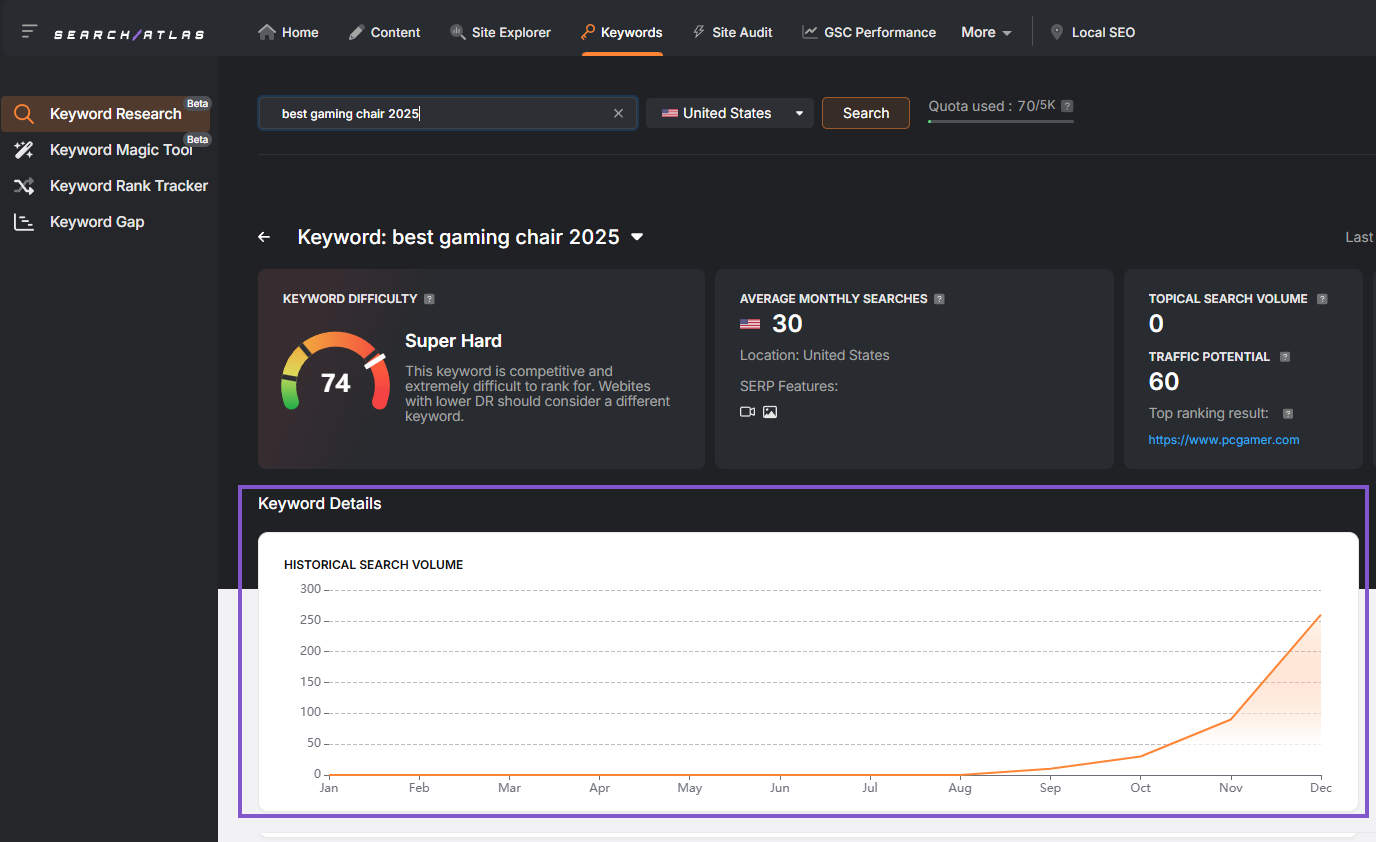Expand the keyword dropdown beside 'best gaming chair 2025'
This screenshot has width=1376, height=842.
click(637, 237)
